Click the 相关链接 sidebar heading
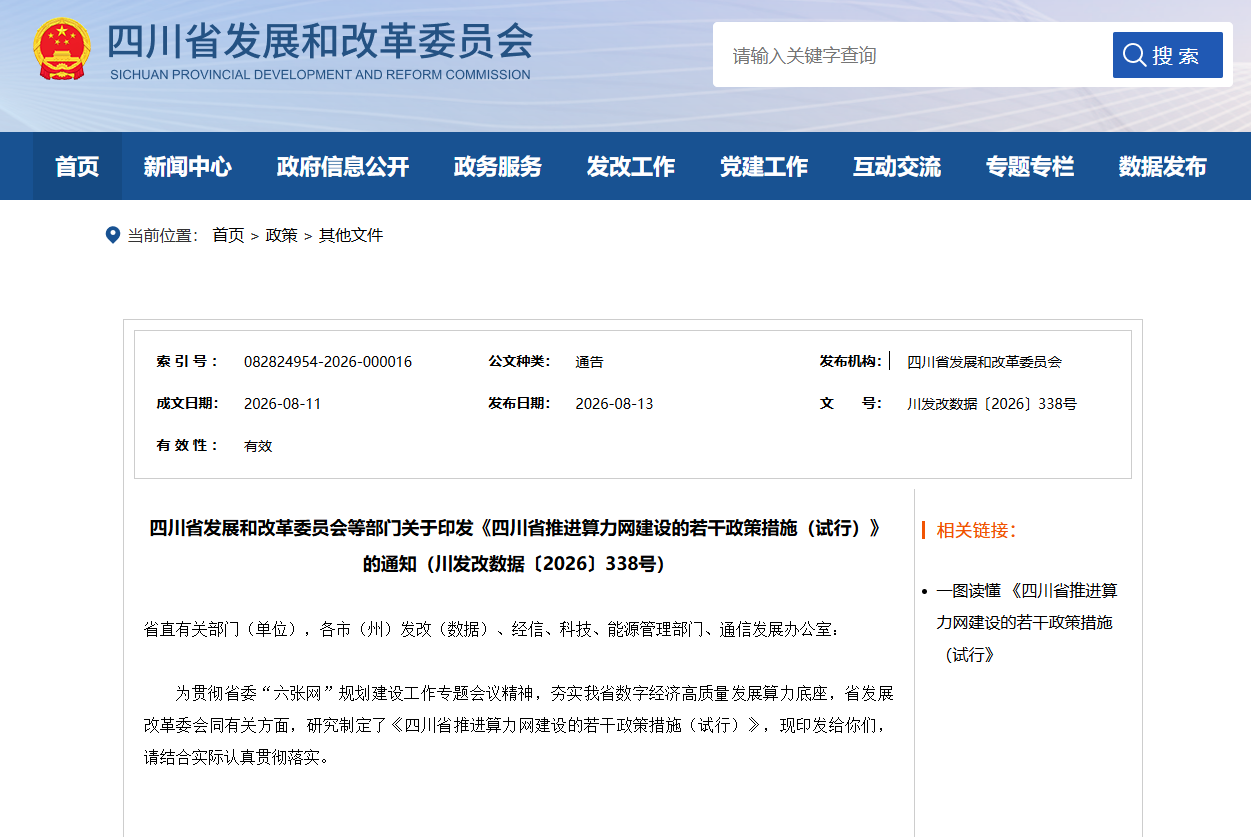The height and width of the screenshot is (837, 1251). click(x=976, y=530)
